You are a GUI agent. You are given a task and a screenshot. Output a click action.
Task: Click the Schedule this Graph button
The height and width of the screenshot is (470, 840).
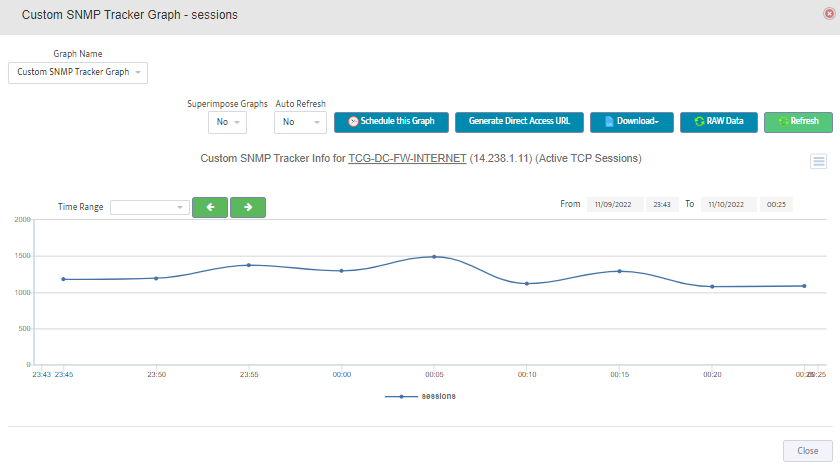392,122
